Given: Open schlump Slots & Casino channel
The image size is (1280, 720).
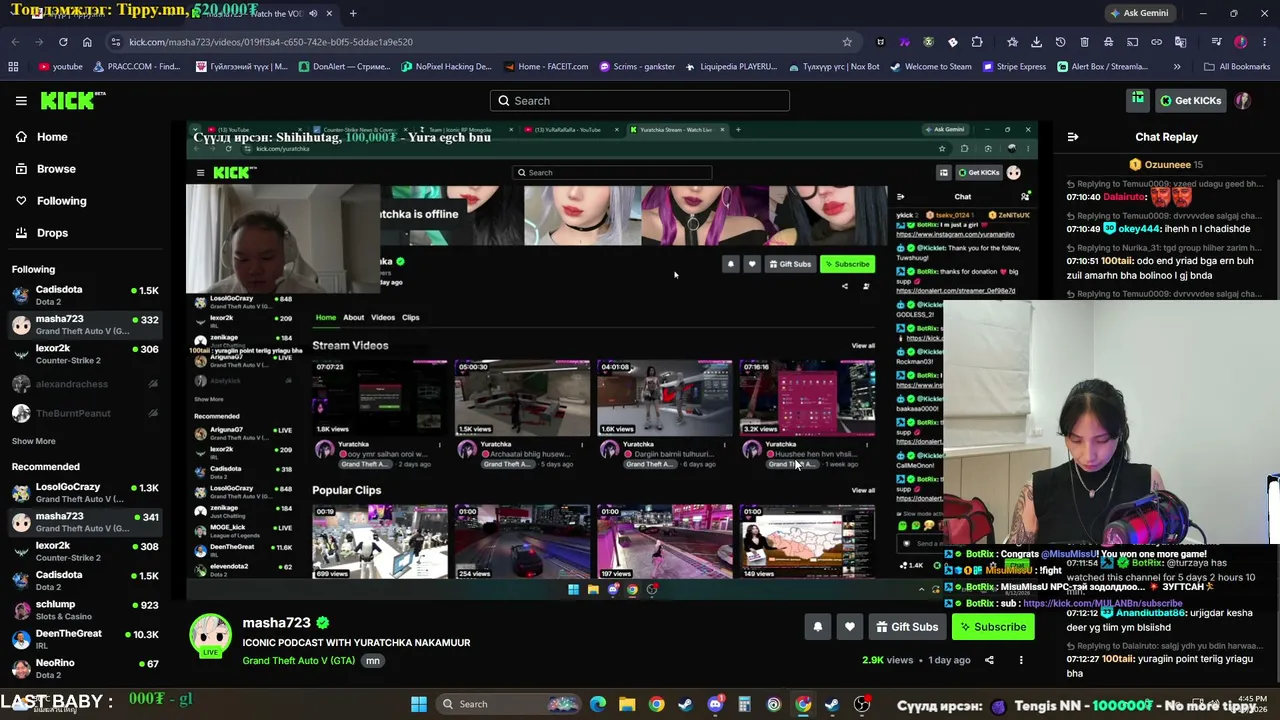Looking at the screenshot, I should (x=85, y=610).
